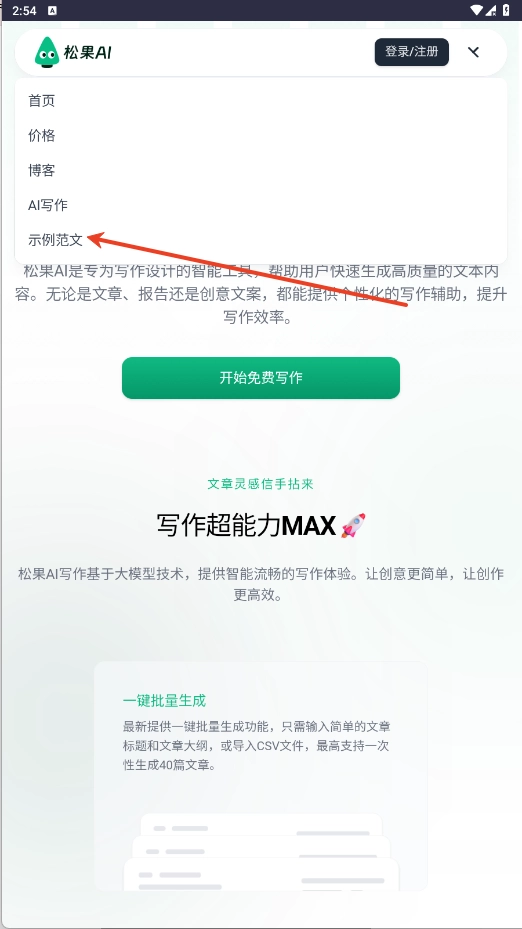
Task: Select 价格 from the dropdown menu
Action: click(41, 136)
